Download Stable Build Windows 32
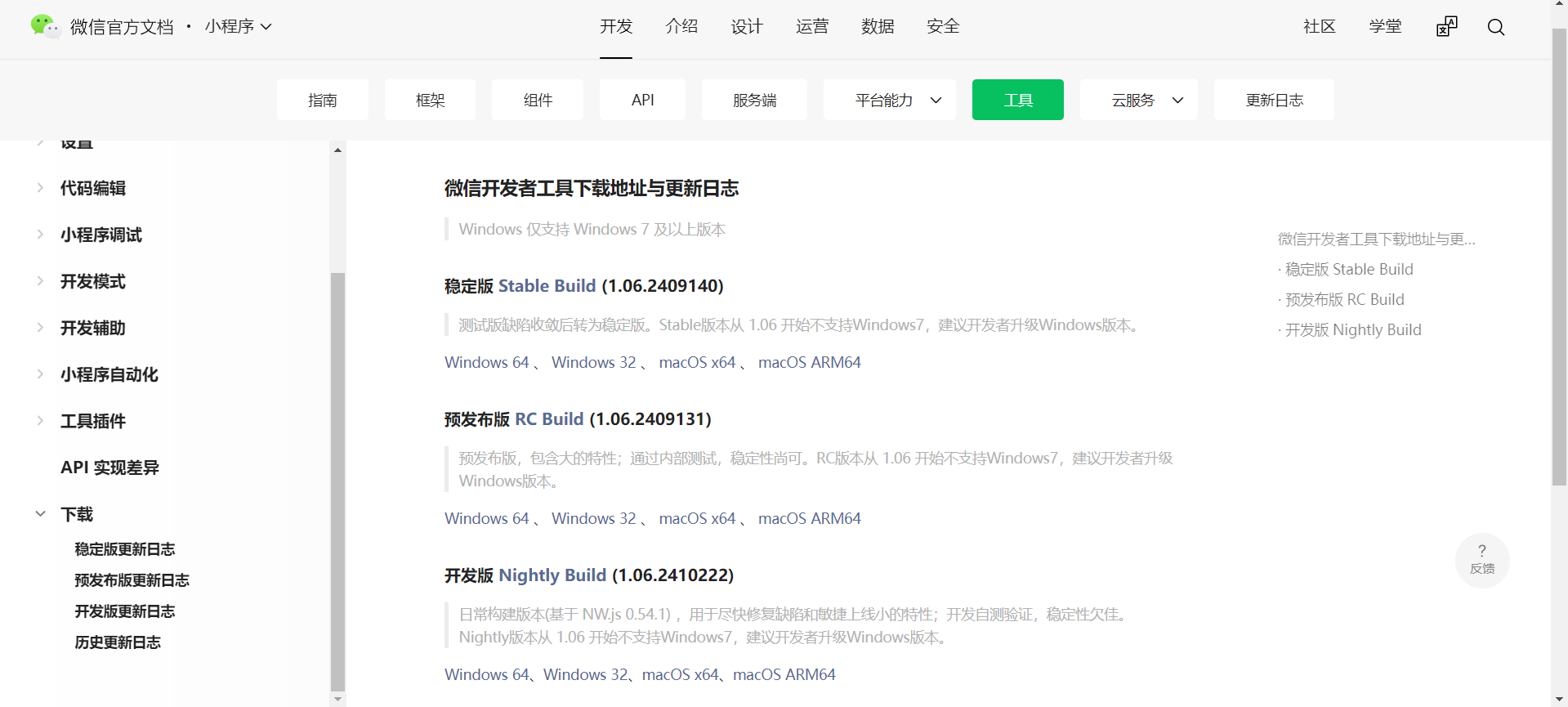This screenshot has width=1568, height=707. 594,362
